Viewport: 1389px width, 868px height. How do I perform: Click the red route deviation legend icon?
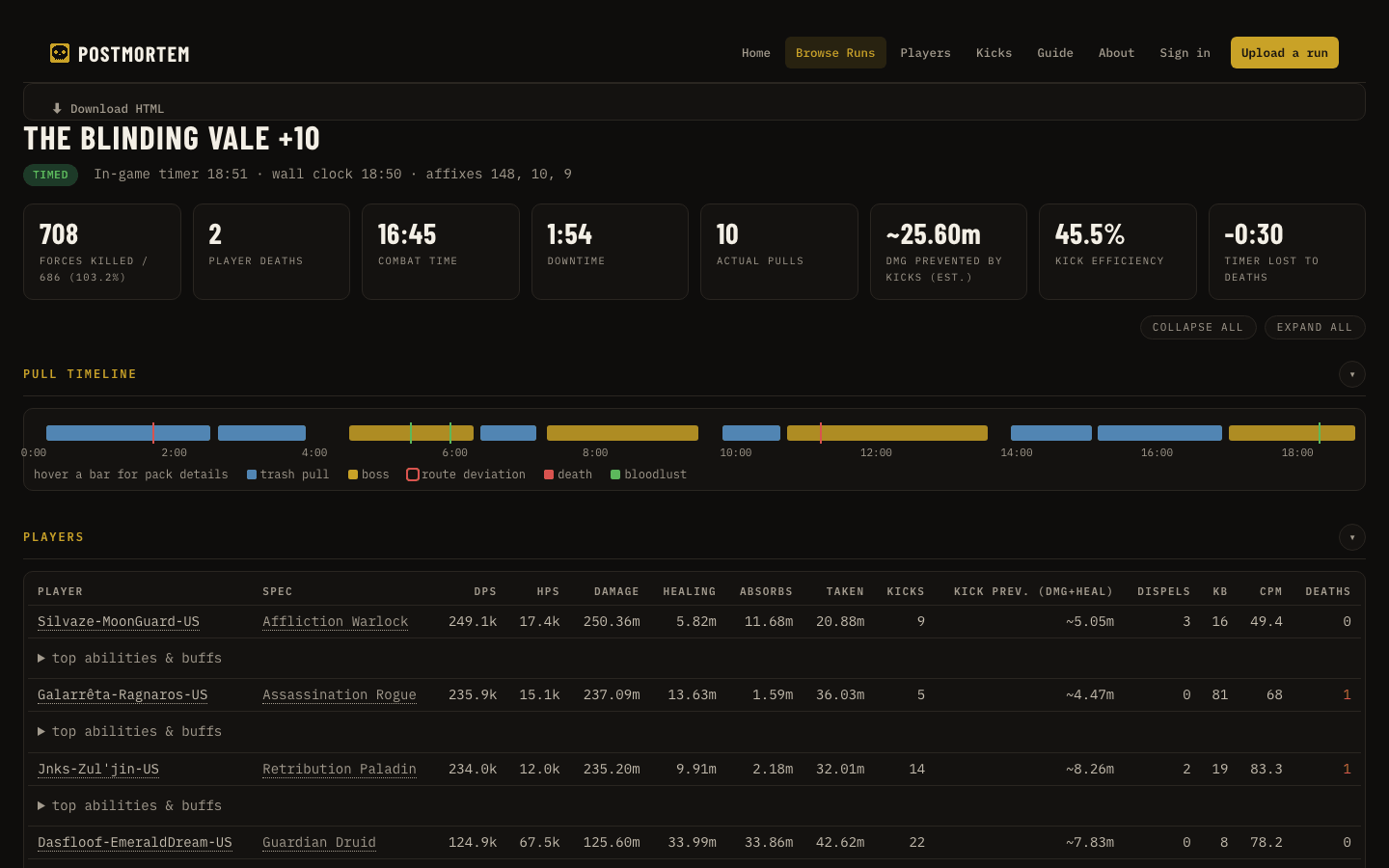coord(413,475)
